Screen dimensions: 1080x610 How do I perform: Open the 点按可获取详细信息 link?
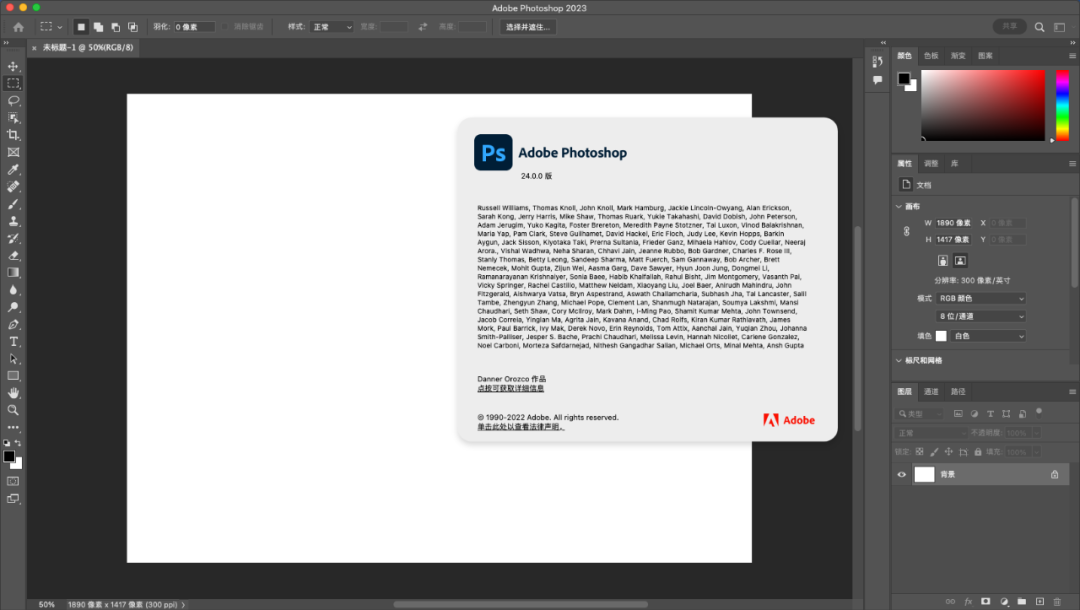point(510,388)
